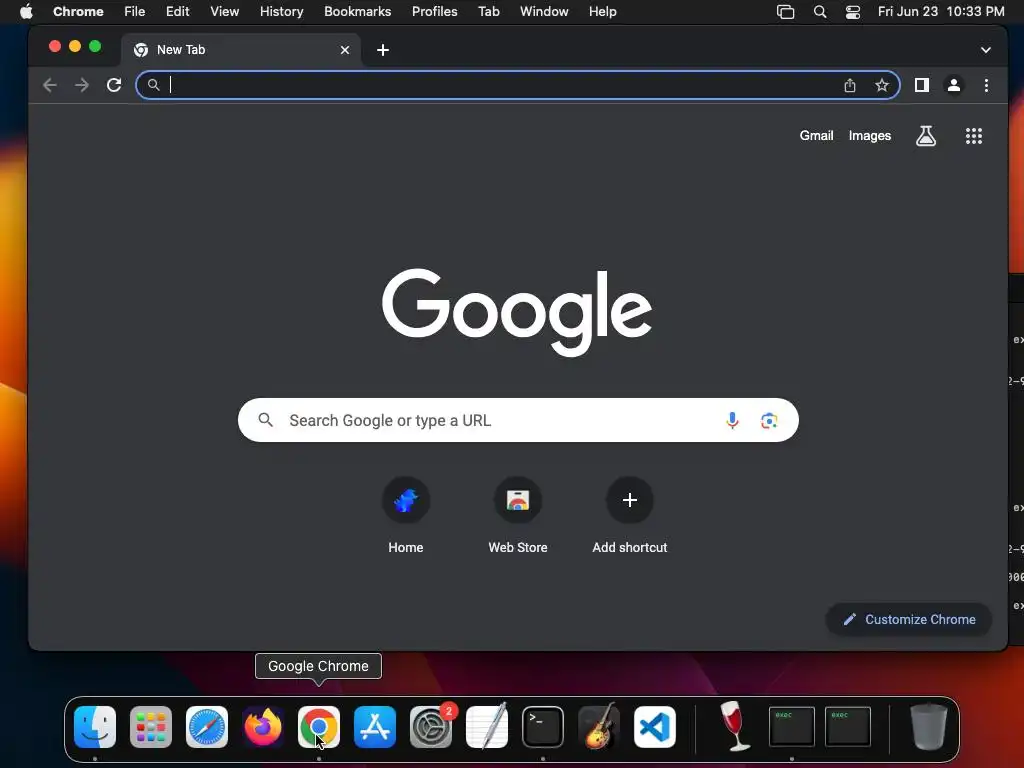The height and width of the screenshot is (768, 1024).
Task: Open Google Images link
Action: 869,136
